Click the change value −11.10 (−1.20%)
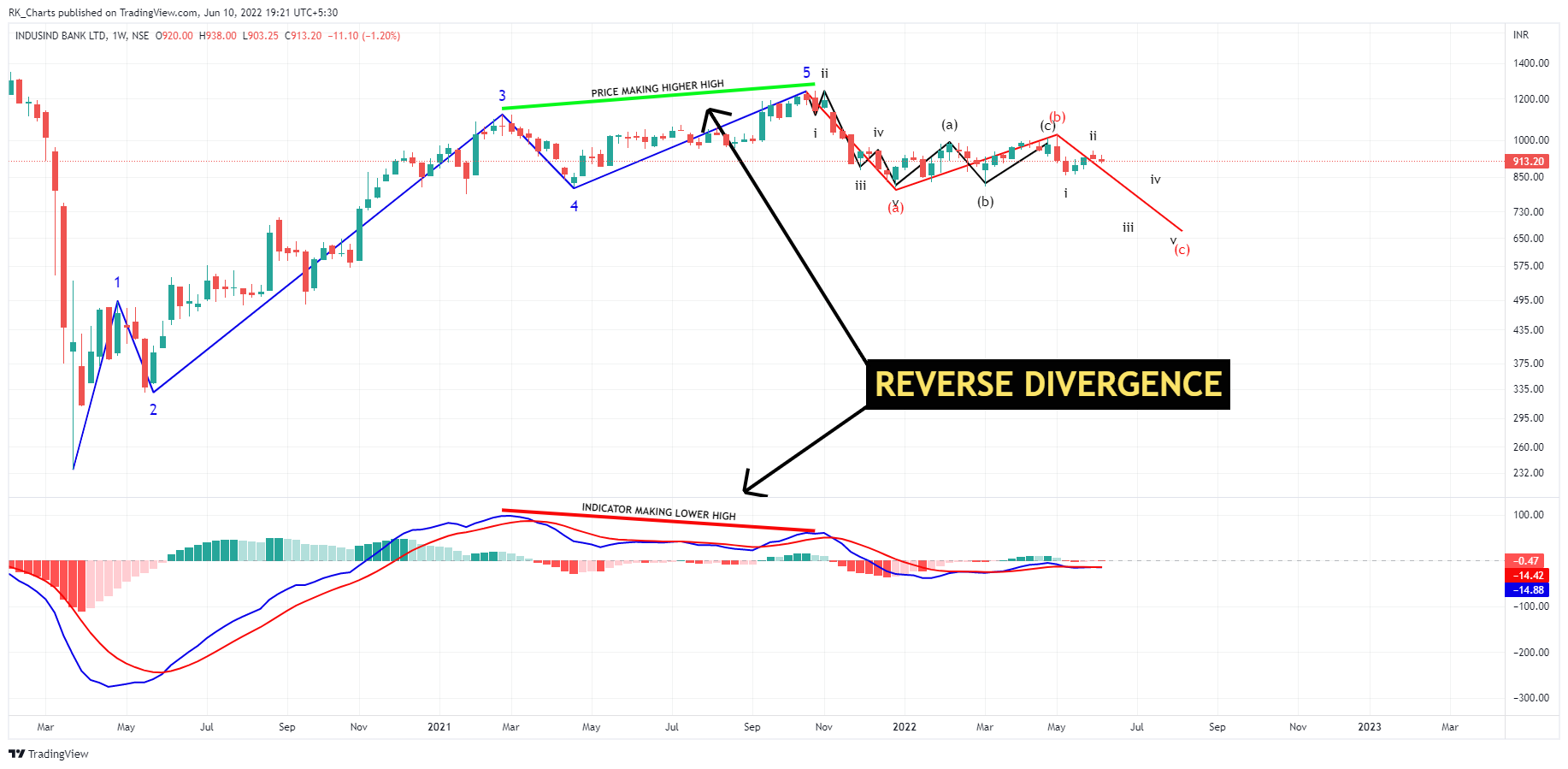Image resolution: width=1568 pixels, height=769 pixels. tap(365, 36)
